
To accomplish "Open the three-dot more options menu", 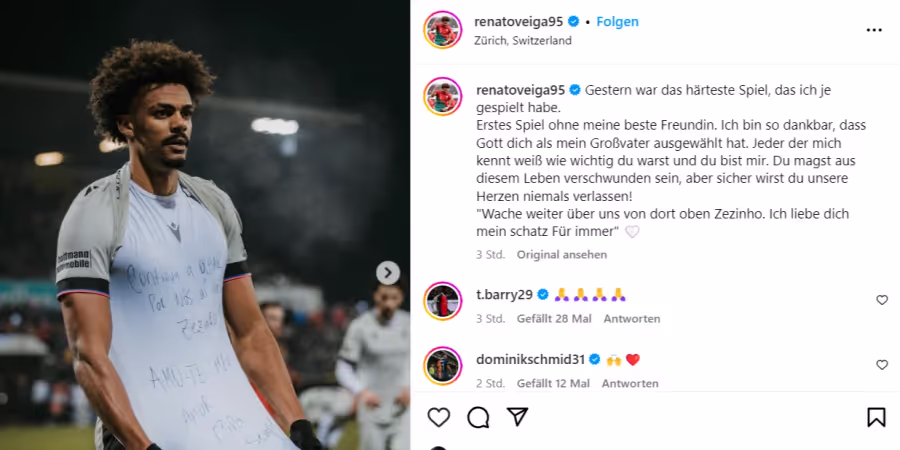I will click(874, 30).
